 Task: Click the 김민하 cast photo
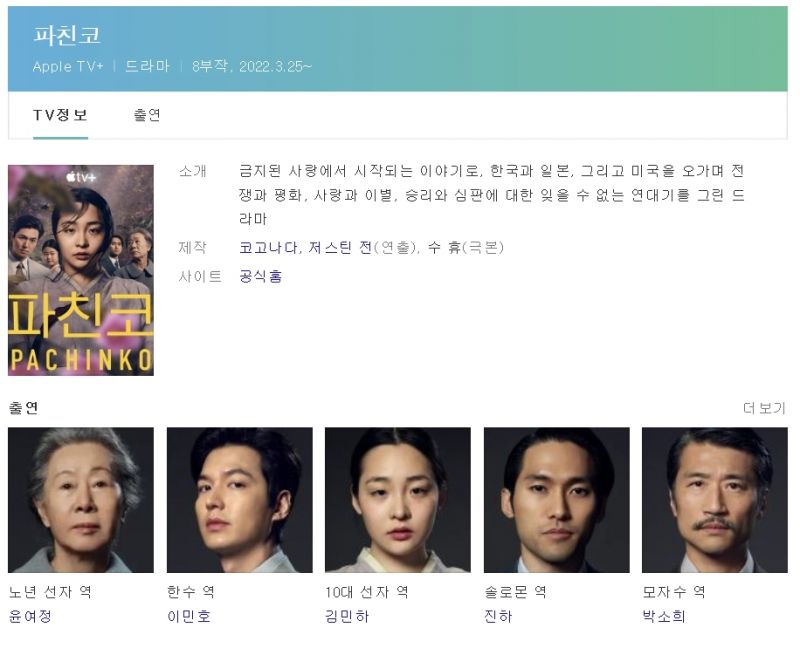397,500
